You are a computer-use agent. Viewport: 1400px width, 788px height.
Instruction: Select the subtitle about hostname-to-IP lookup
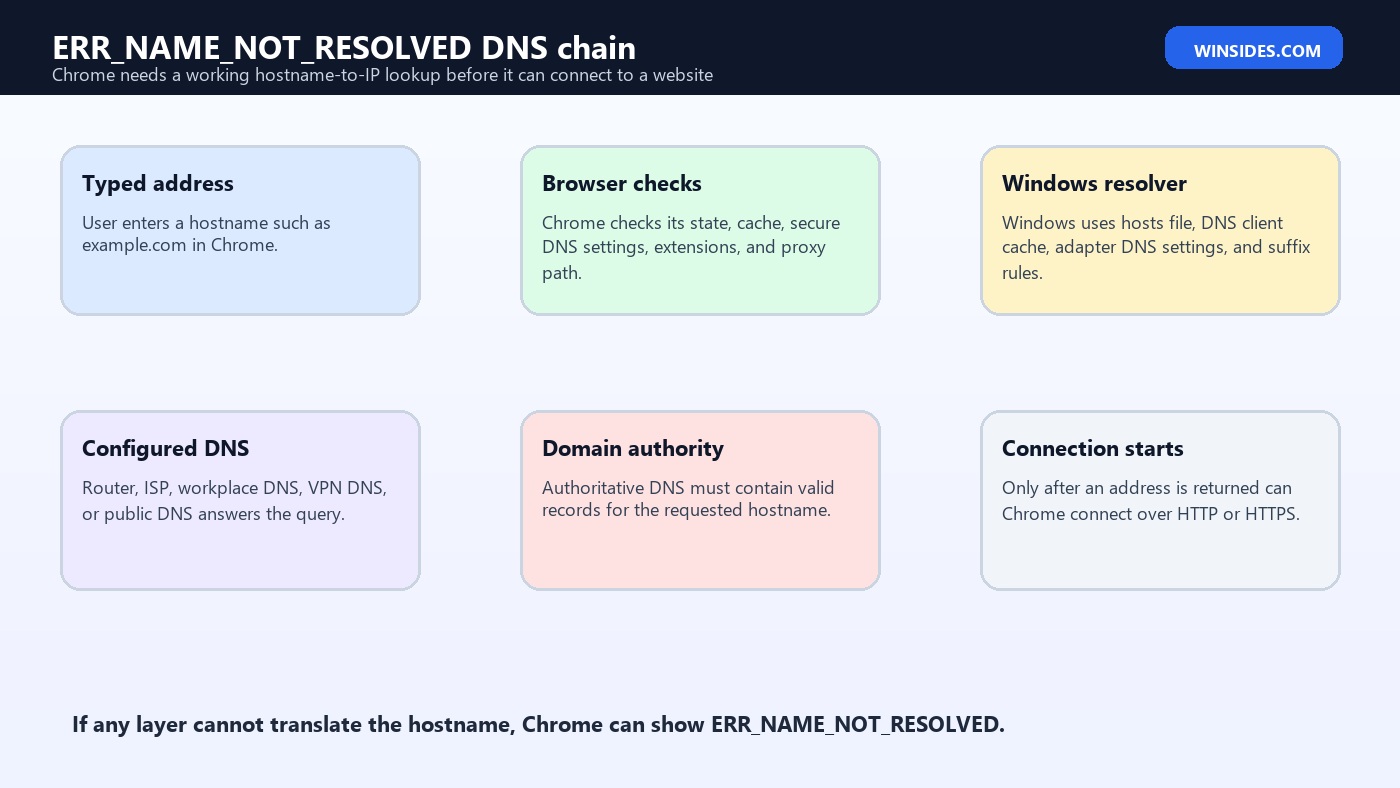click(382, 75)
